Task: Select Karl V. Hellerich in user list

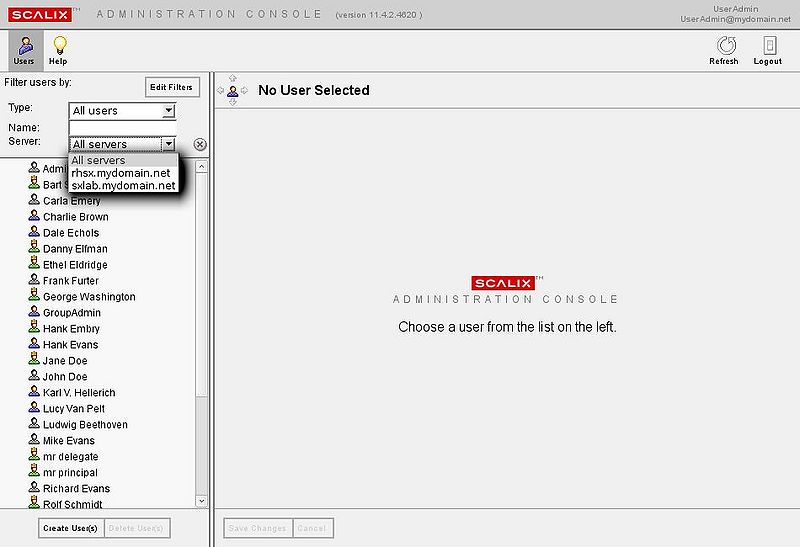Action: (79, 393)
